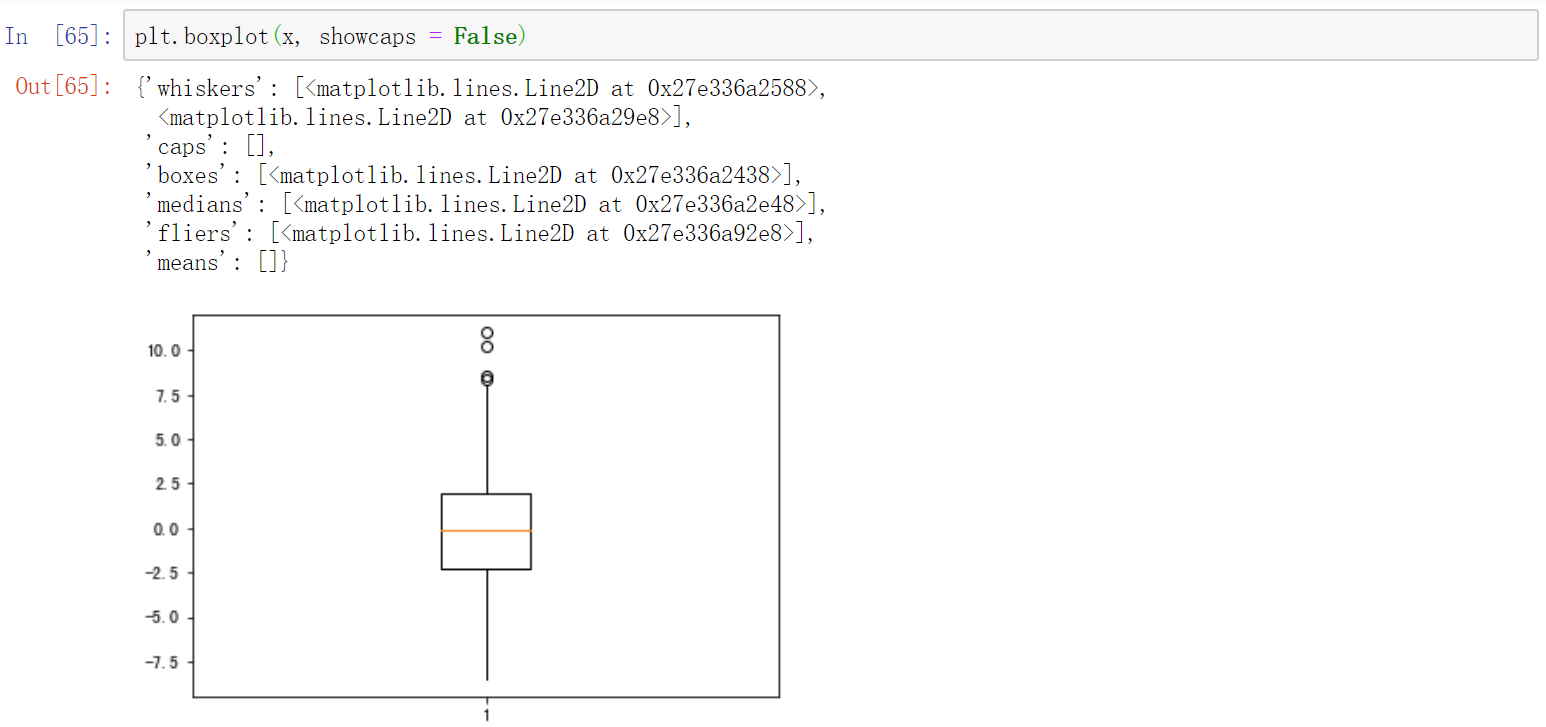
Task: Click the '1' x-axis tick label below the plot
Action: [x=487, y=714]
